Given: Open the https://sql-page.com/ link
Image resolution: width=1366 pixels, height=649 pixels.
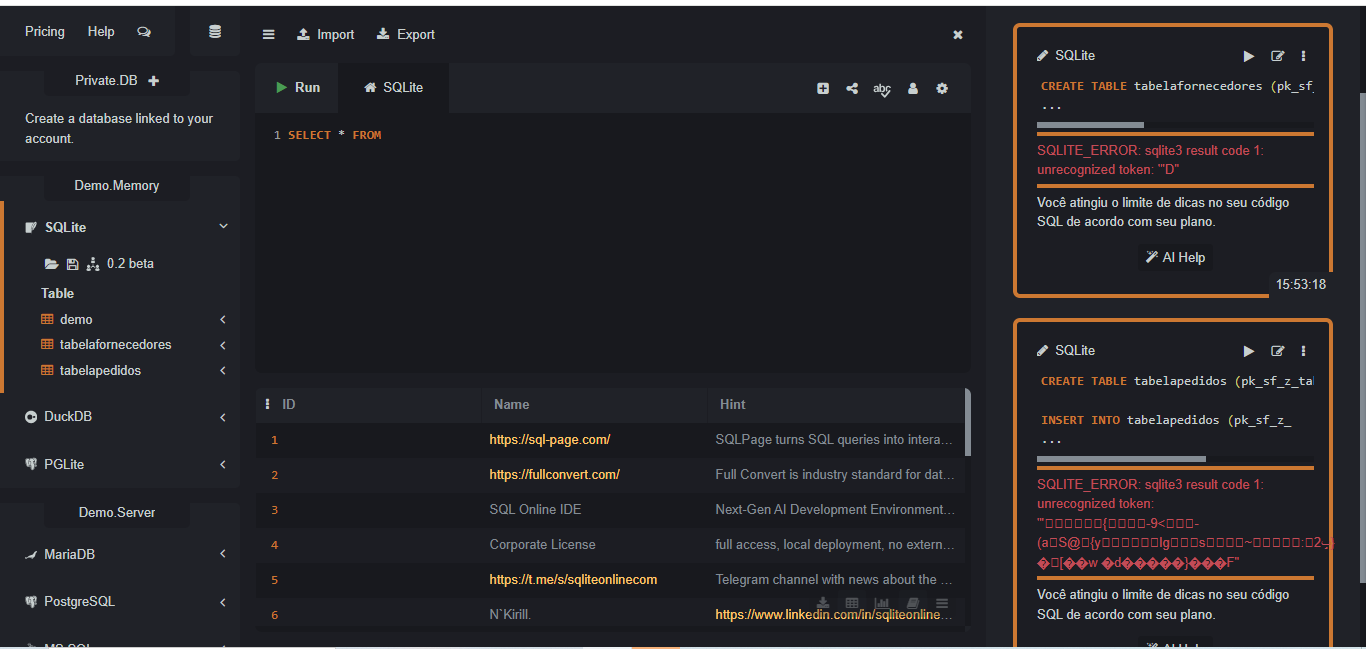Looking at the screenshot, I should point(550,439).
